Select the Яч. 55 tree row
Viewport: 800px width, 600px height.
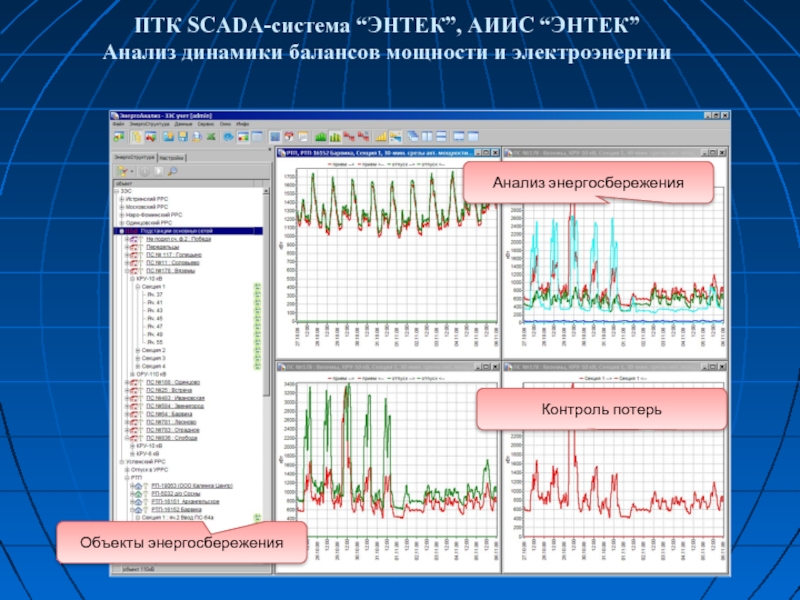tap(155, 343)
